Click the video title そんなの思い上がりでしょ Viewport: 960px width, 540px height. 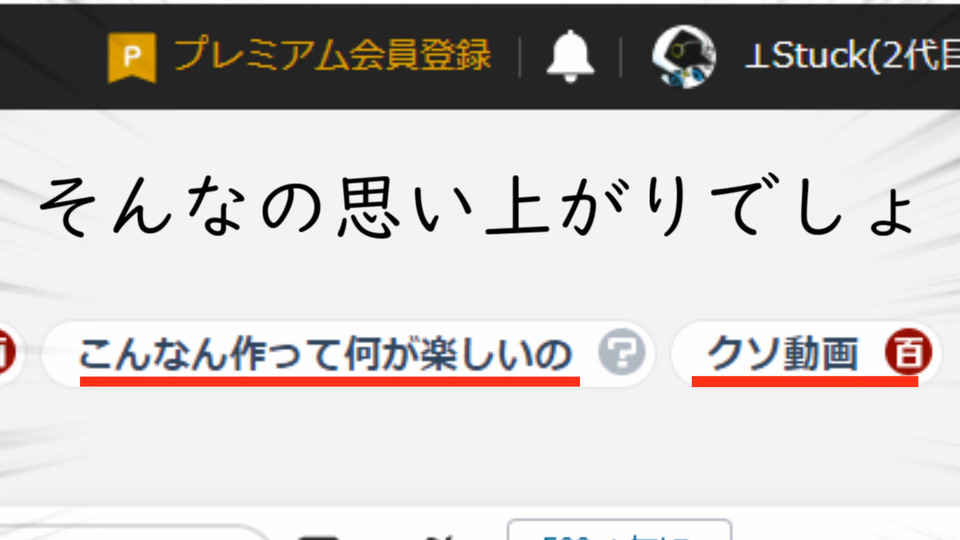478,206
